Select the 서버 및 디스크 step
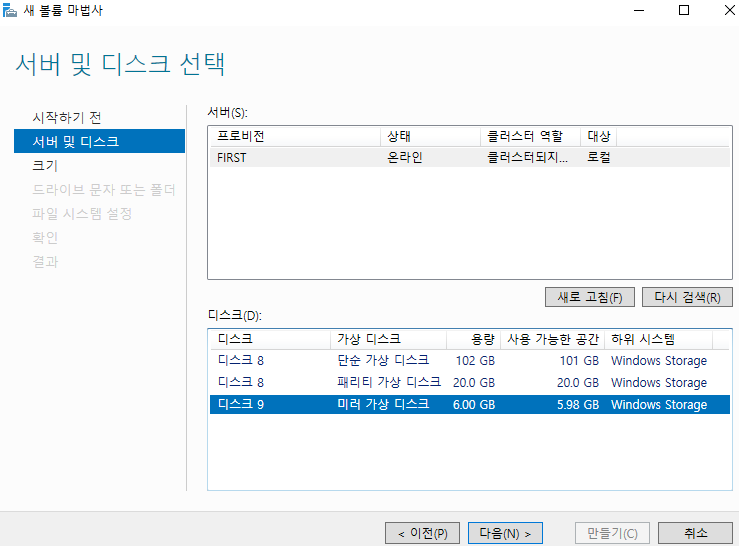Image resolution: width=739 pixels, height=546 pixels. 99,141
